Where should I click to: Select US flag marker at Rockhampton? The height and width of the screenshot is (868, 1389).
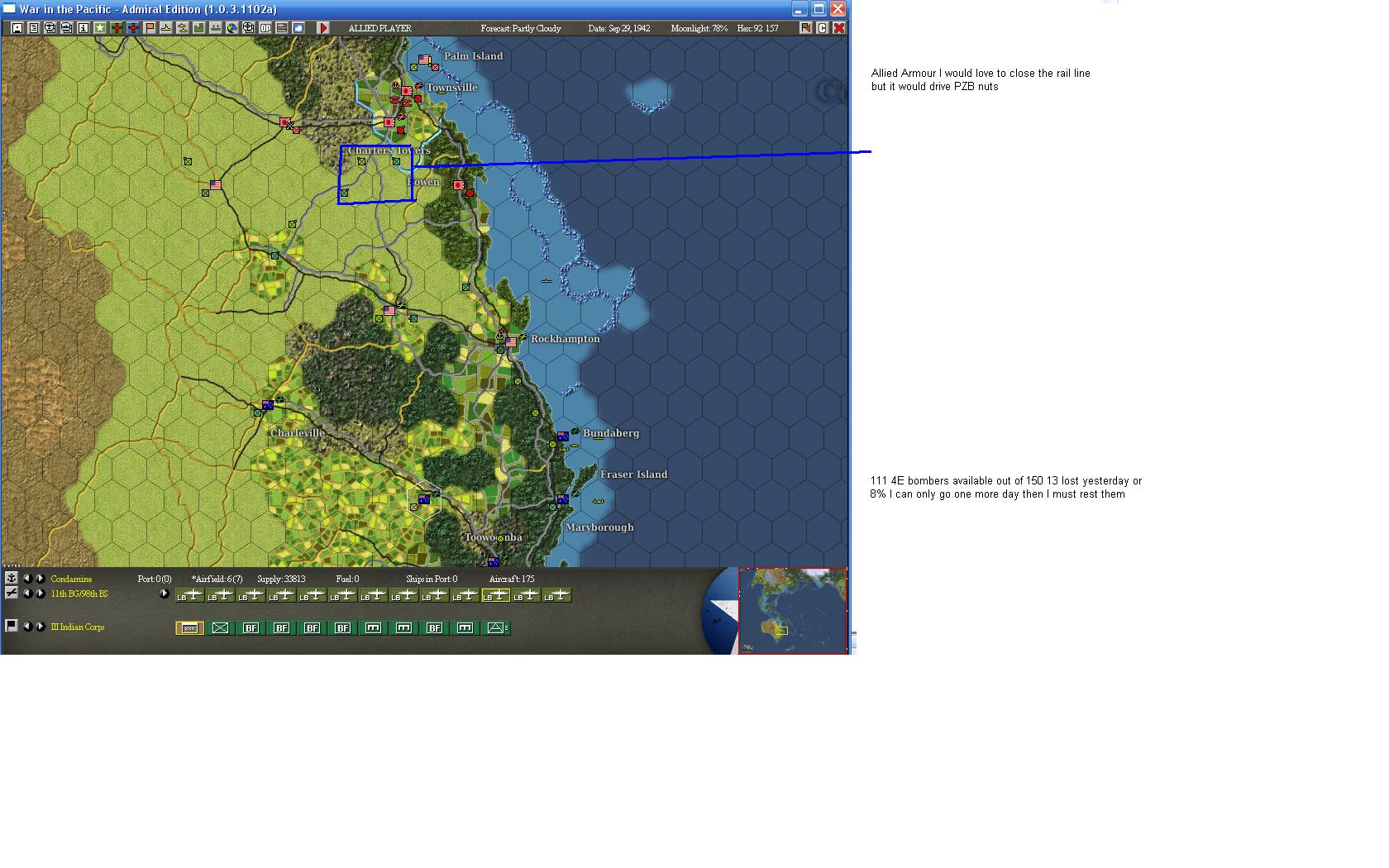pos(511,341)
